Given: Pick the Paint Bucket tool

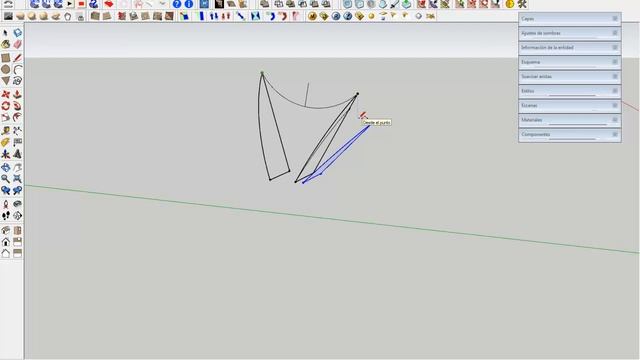Looking at the screenshot, I should (x=5, y=44).
